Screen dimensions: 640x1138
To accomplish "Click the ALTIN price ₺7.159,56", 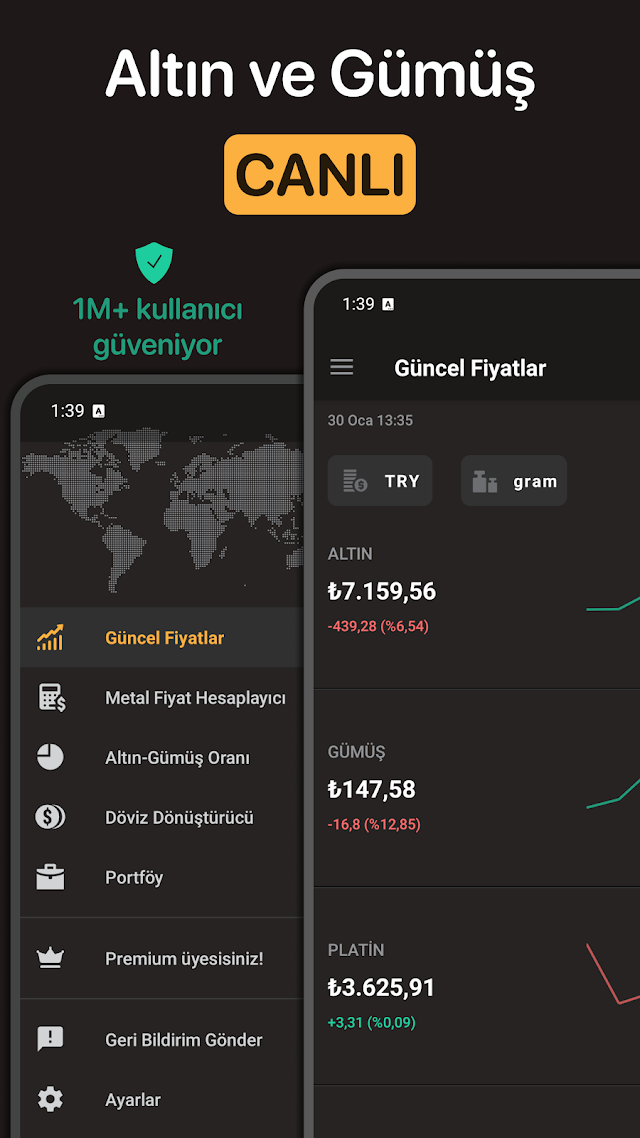I will (382, 591).
